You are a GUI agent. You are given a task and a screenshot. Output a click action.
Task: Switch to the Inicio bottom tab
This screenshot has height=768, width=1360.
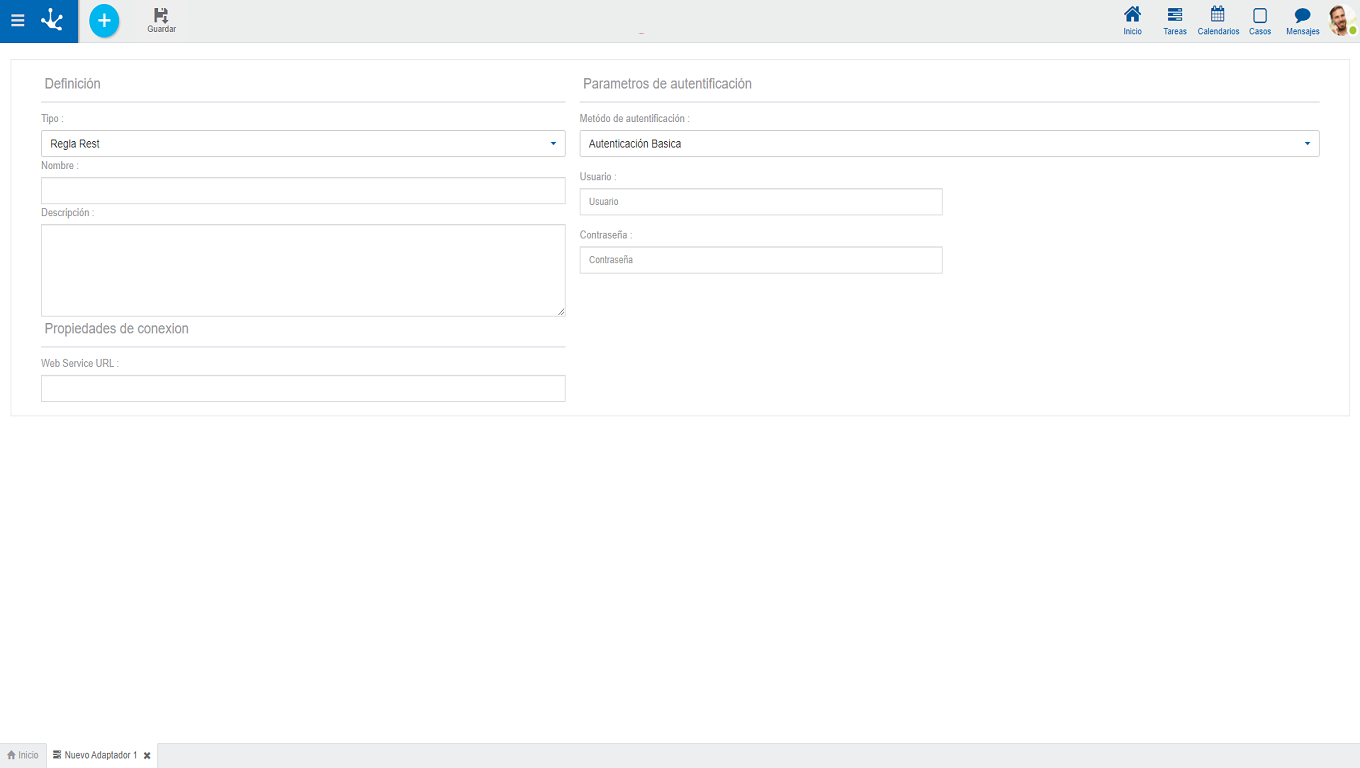[x=23, y=755]
